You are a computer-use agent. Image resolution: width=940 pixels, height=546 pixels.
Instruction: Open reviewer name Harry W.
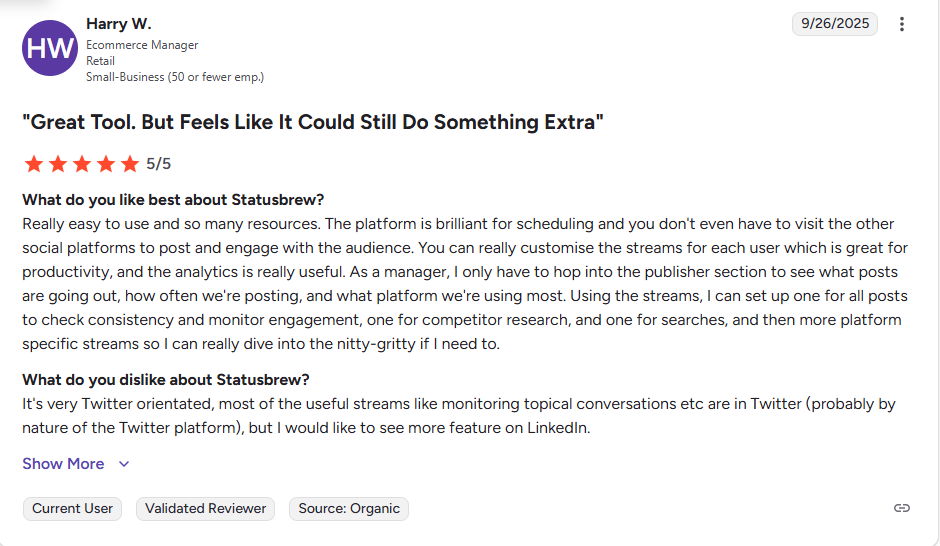tap(119, 23)
